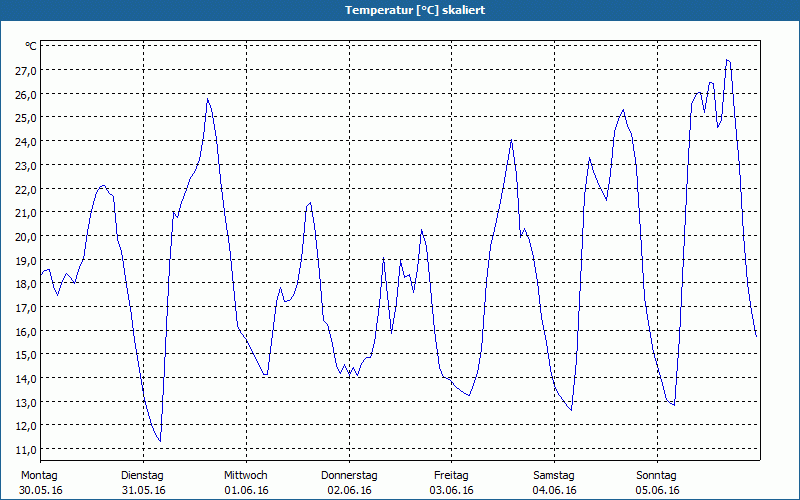The width and height of the screenshot is (800, 500).
Task: Click the 27,0 y-axis label
Action: [26, 70]
